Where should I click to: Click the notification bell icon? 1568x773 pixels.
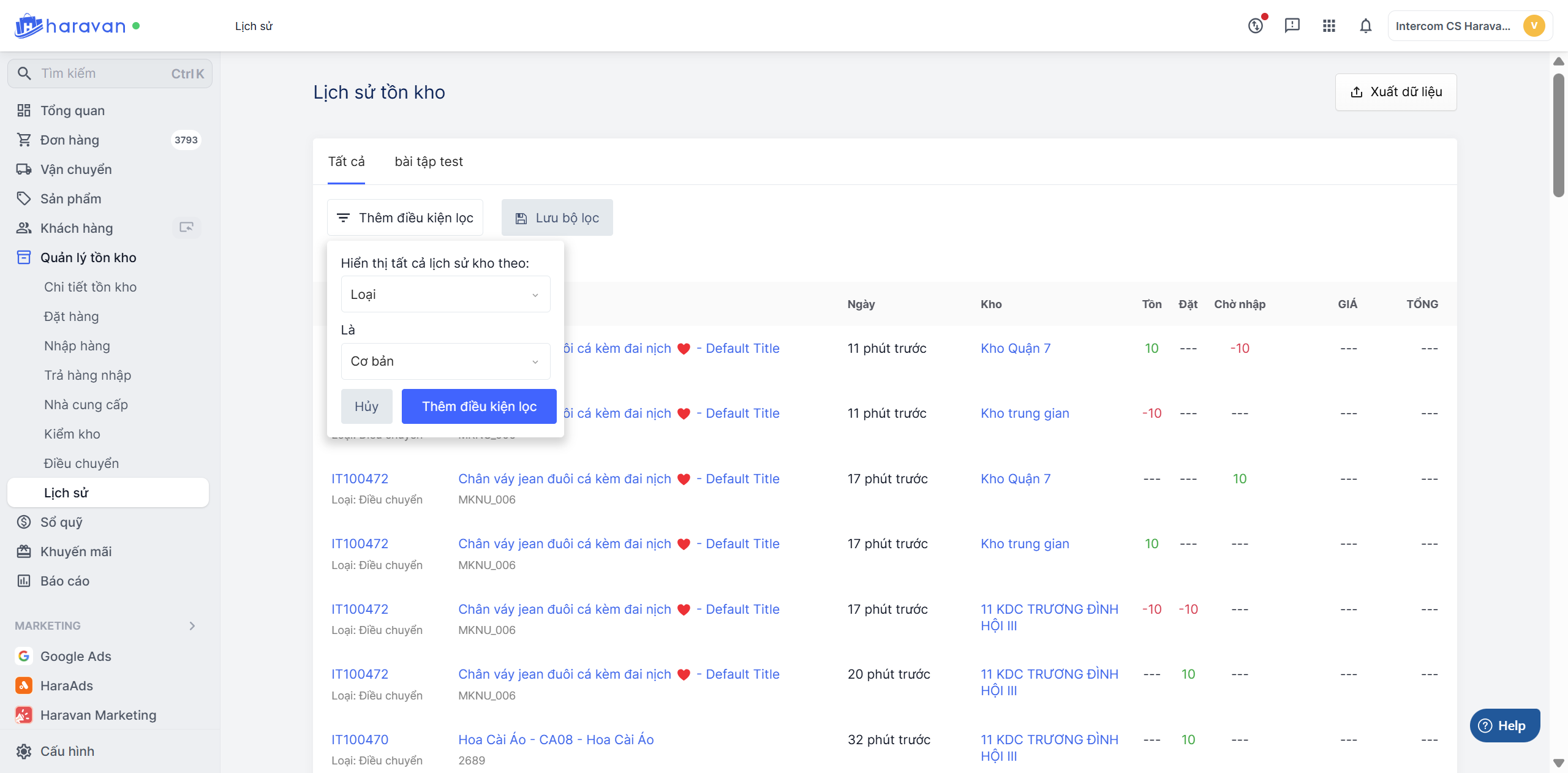point(1365,26)
